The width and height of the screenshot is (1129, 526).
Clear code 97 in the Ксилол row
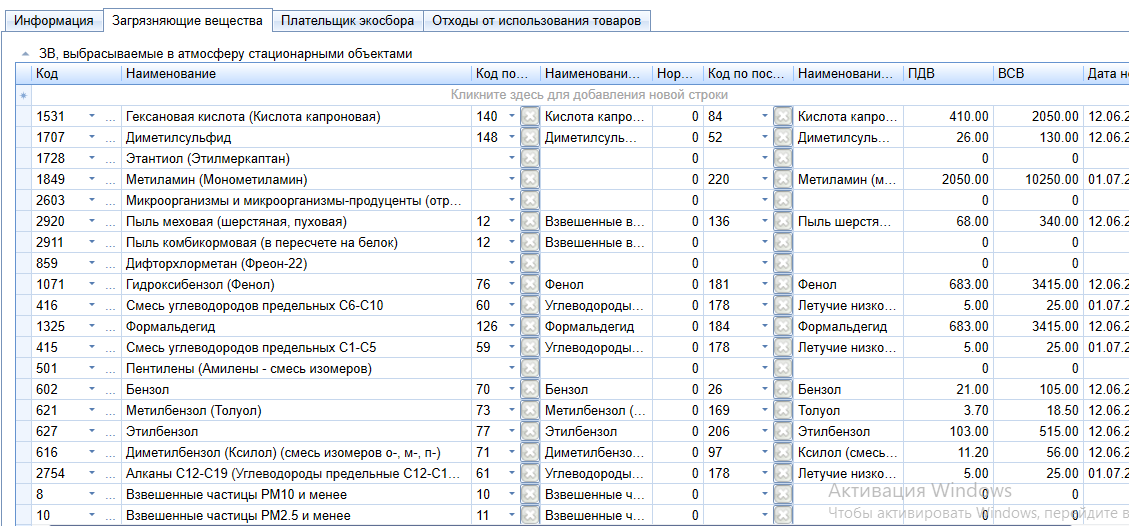point(783,453)
